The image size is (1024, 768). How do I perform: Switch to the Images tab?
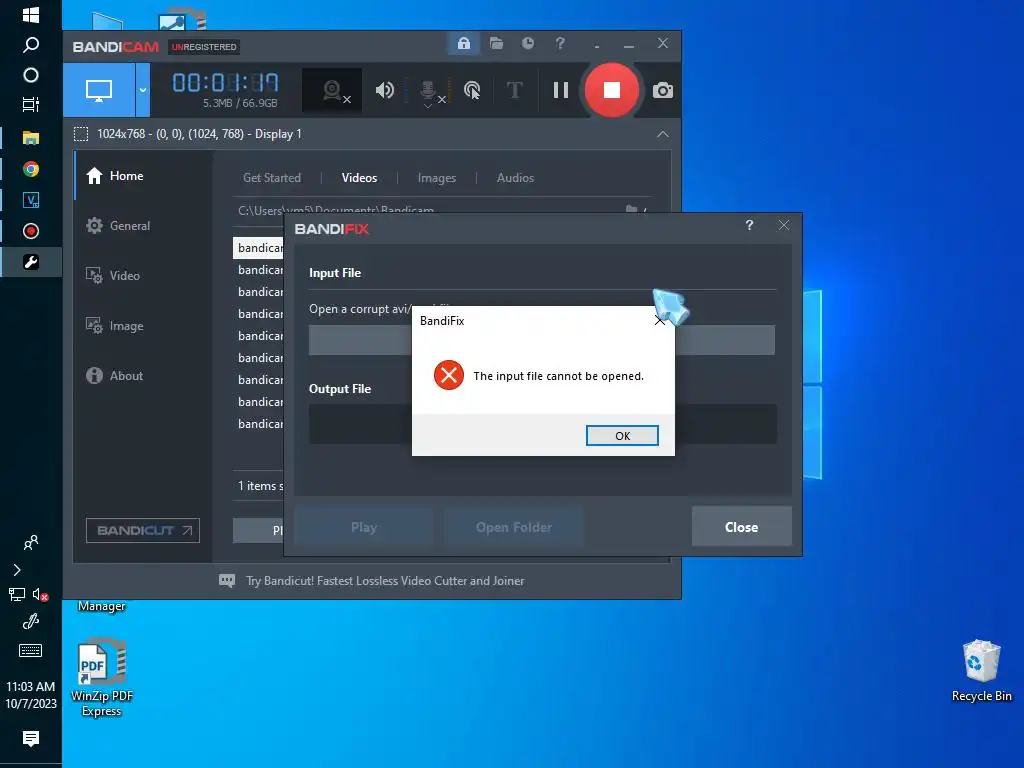pyautogui.click(x=436, y=178)
